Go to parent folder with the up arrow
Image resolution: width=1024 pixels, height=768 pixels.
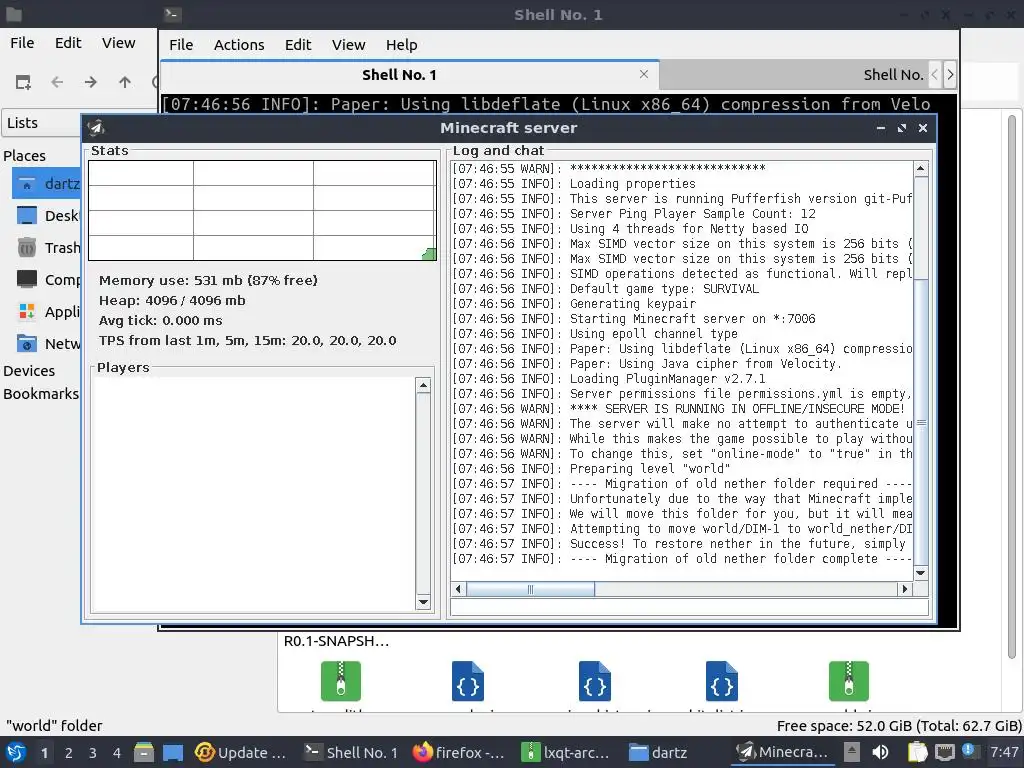[125, 82]
